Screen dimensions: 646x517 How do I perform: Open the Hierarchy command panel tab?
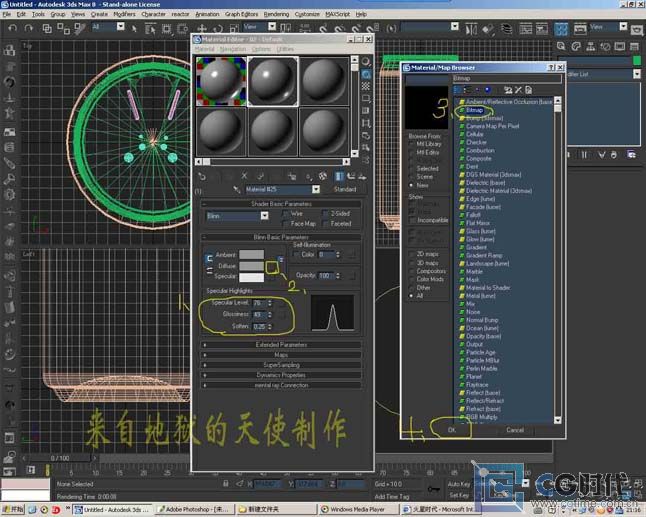(590, 46)
